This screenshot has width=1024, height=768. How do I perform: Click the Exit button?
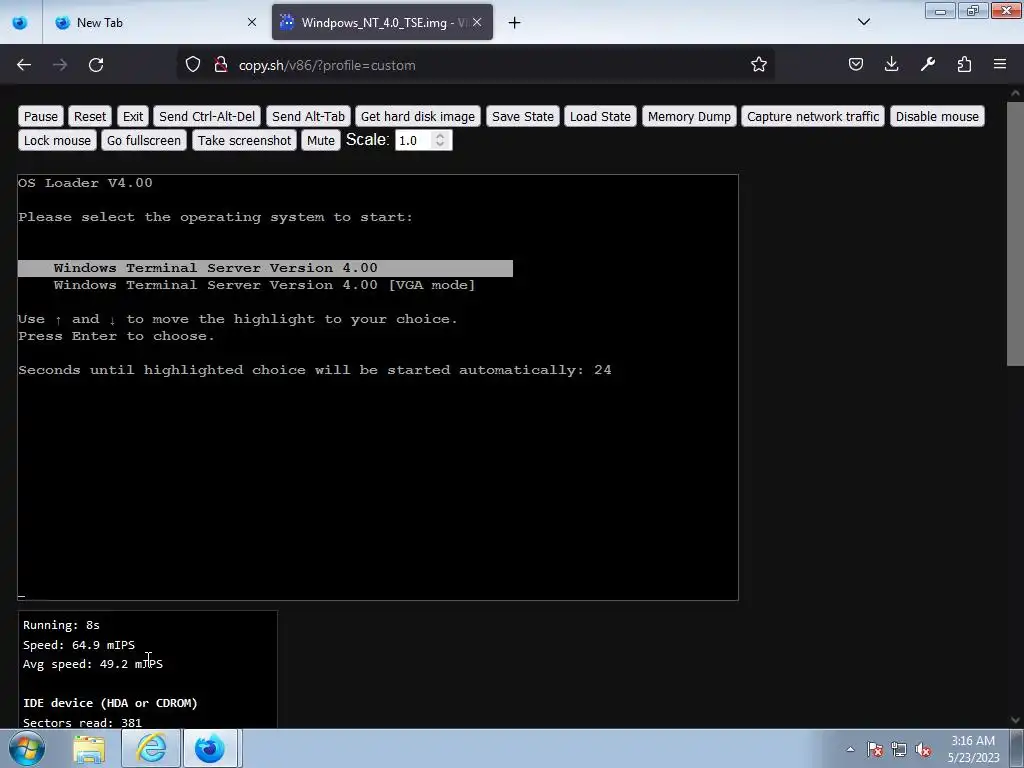pos(133,116)
